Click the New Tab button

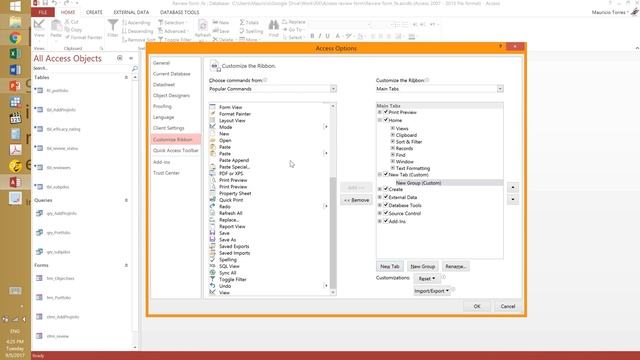[390, 266]
